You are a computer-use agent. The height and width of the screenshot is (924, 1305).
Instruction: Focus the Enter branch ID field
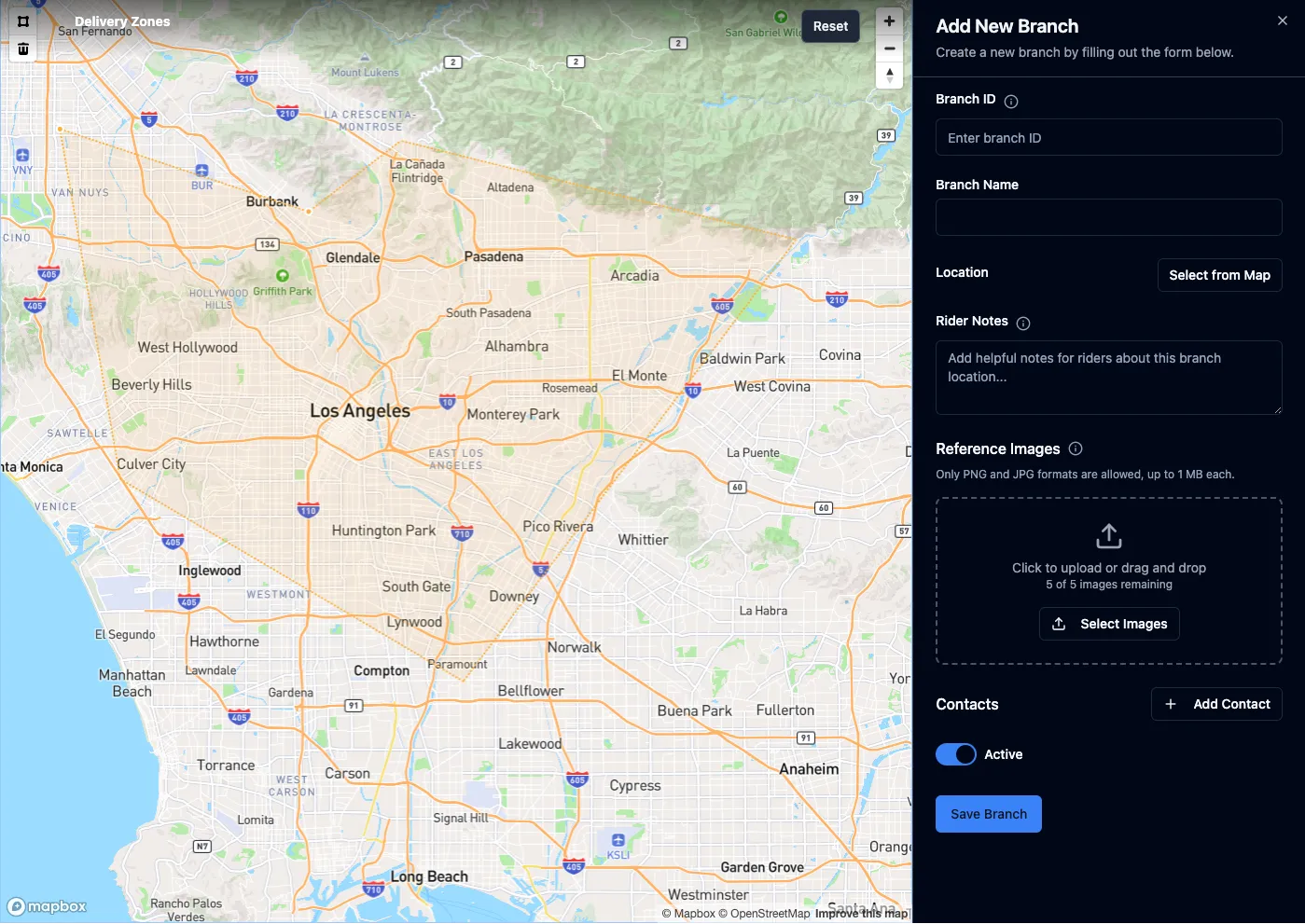[x=1108, y=138]
